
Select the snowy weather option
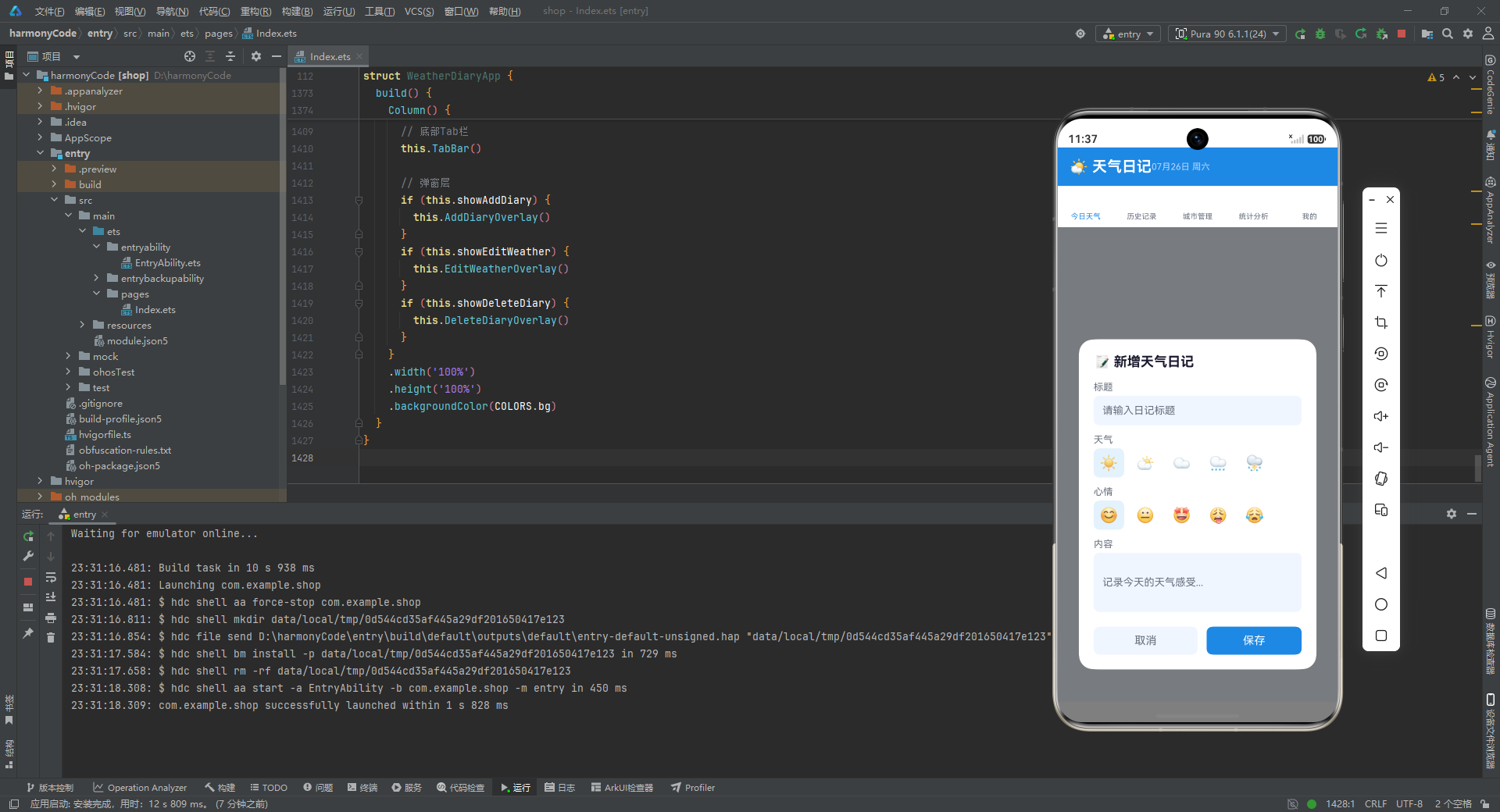point(1218,463)
